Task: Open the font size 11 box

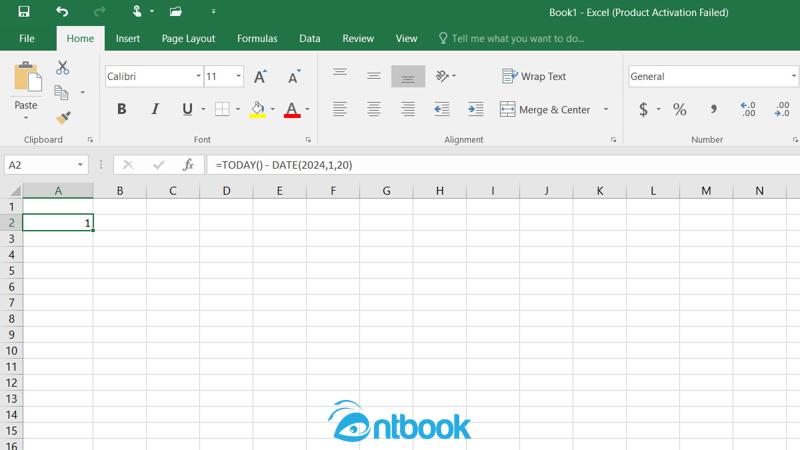Action: pyautogui.click(x=223, y=76)
